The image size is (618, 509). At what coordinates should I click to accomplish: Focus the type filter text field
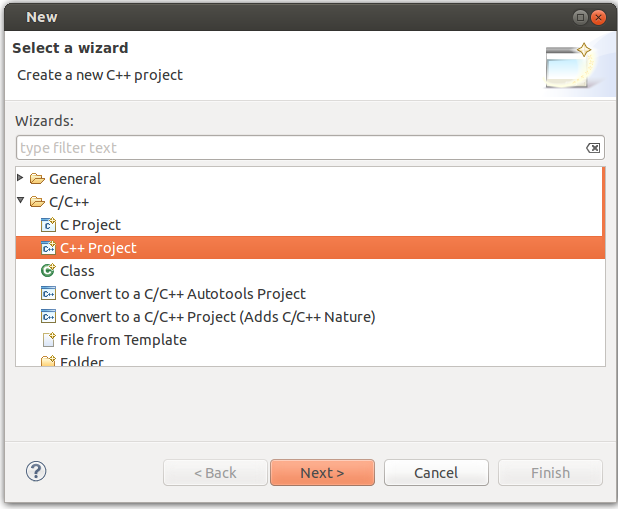(x=310, y=148)
